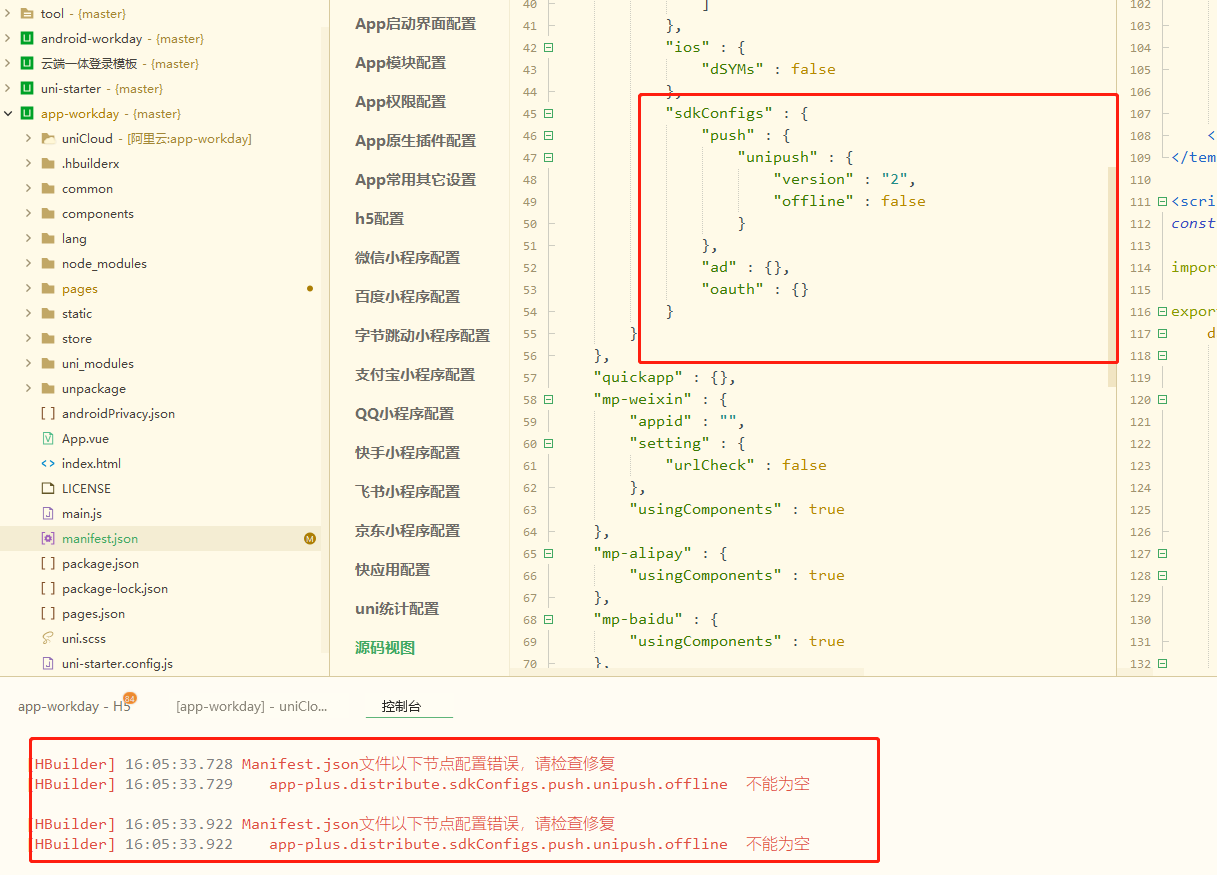Collapse the sdkConfigs block at line 45
This screenshot has height=875, width=1217.
pyautogui.click(x=548, y=114)
